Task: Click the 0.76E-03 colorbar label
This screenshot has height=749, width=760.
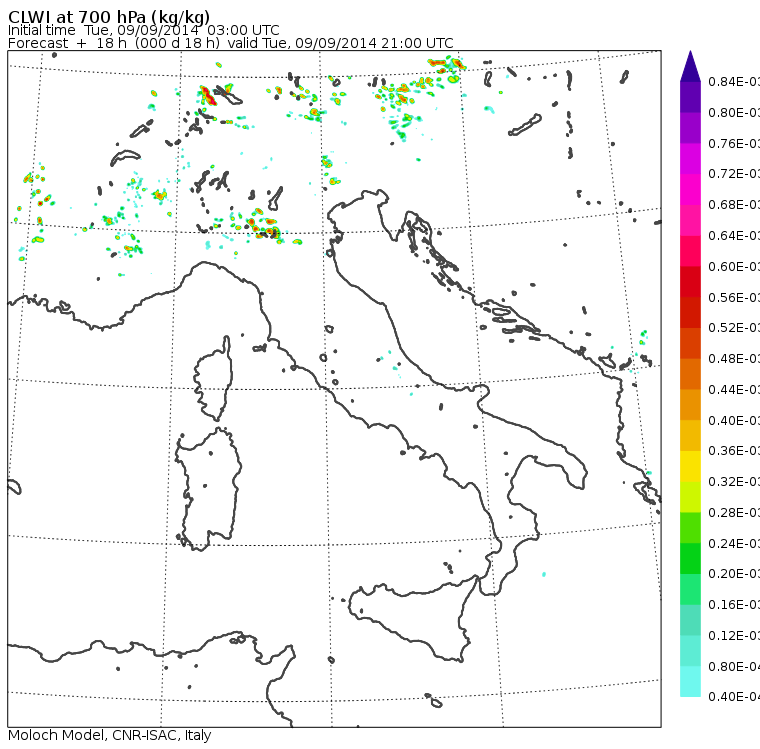Action: point(734,143)
